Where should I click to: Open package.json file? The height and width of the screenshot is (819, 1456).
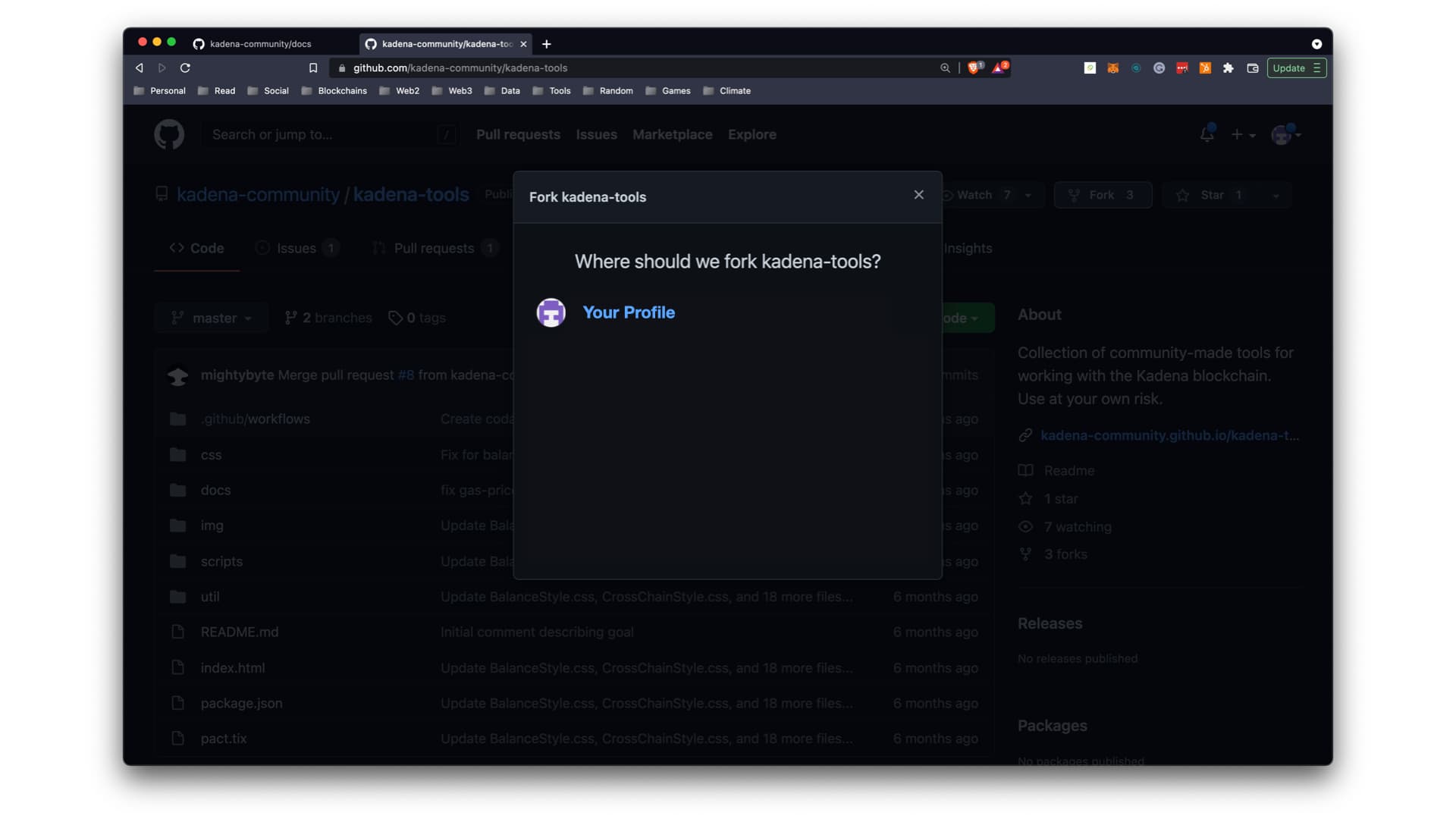[241, 703]
